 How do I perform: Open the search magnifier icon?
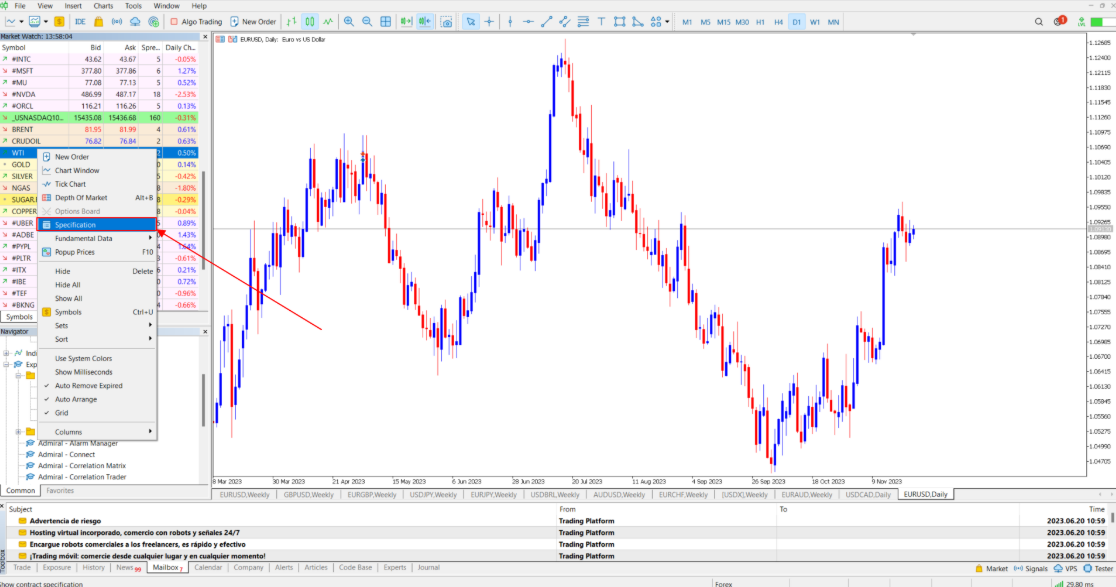pyautogui.click(x=1039, y=22)
